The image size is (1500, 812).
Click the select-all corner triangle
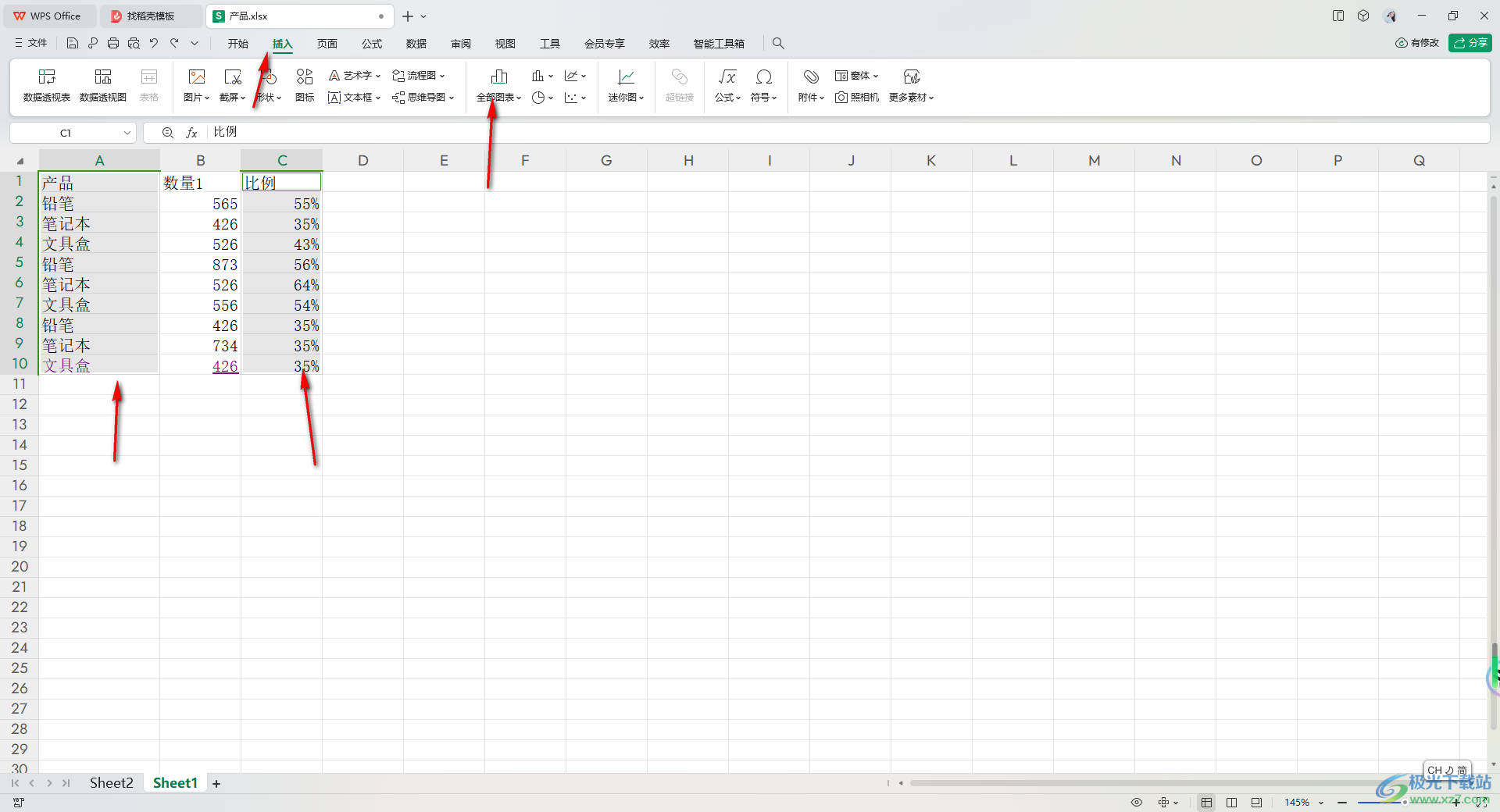tap(20, 161)
